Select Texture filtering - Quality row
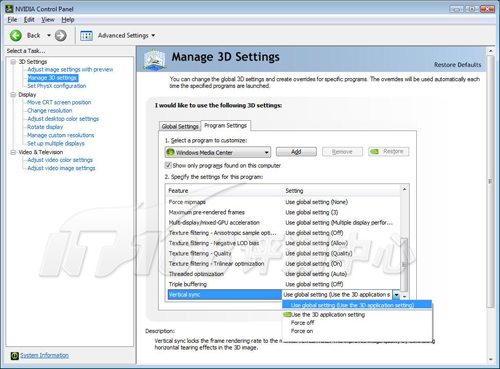This screenshot has height=369, width=500. tap(283, 254)
